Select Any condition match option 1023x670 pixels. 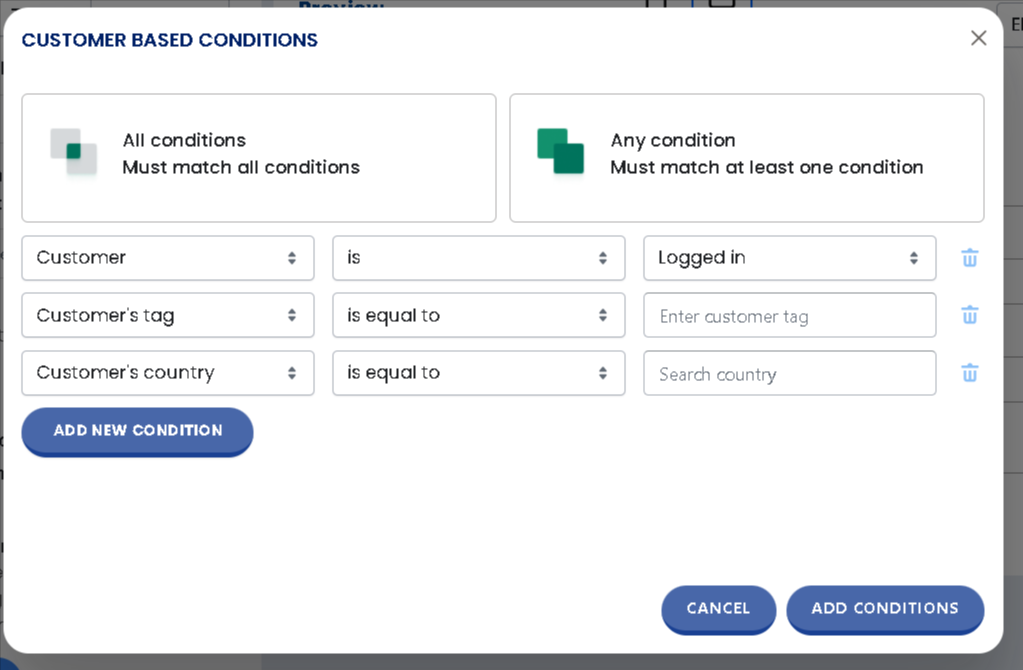tap(747, 157)
